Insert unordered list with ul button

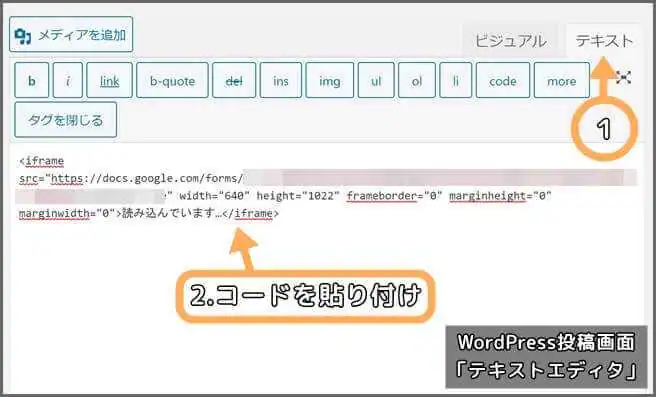coord(376,80)
